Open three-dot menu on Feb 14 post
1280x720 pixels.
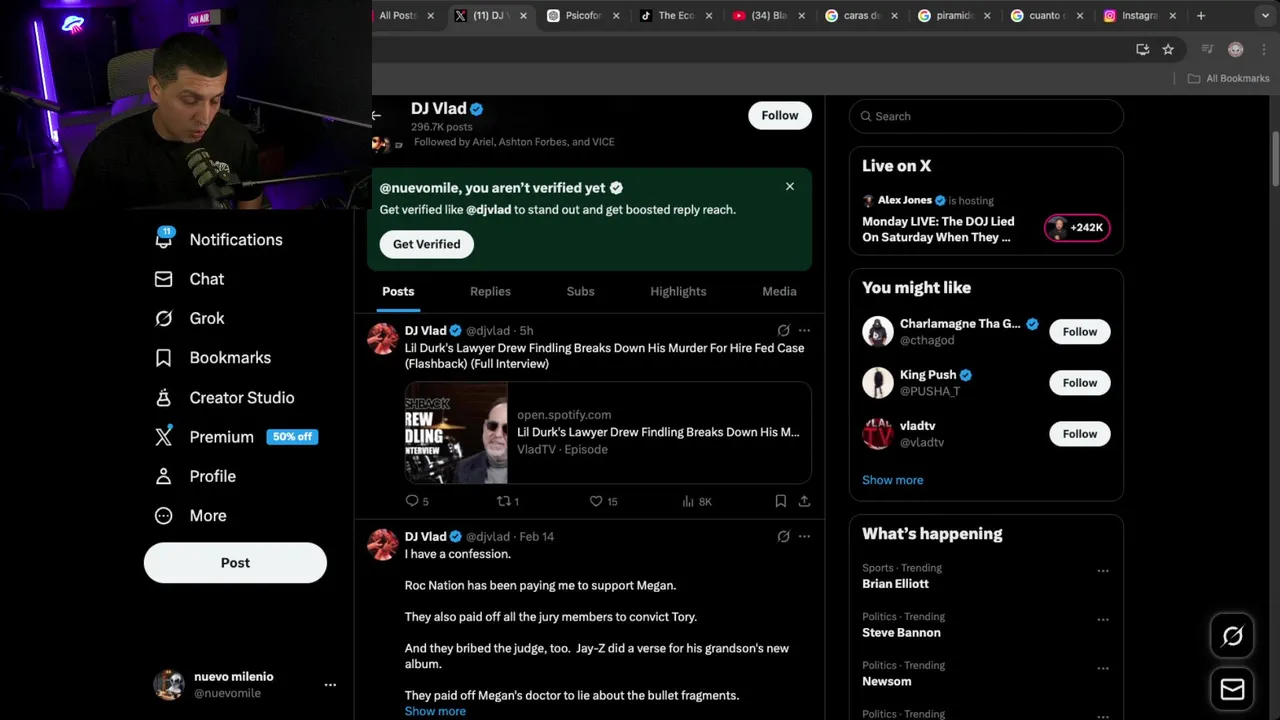click(x=804, y=536)
